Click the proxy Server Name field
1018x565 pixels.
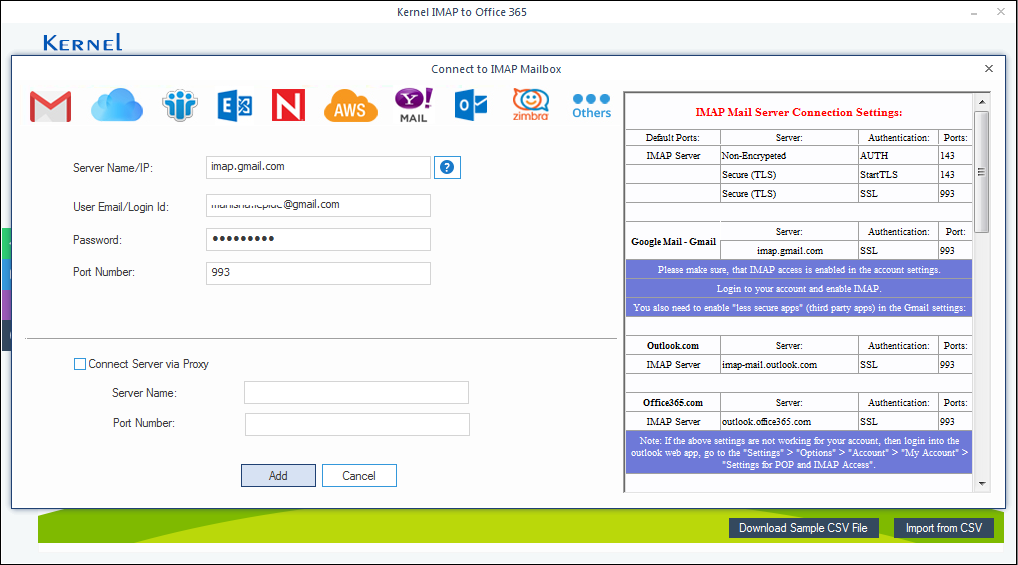point(356,393)
